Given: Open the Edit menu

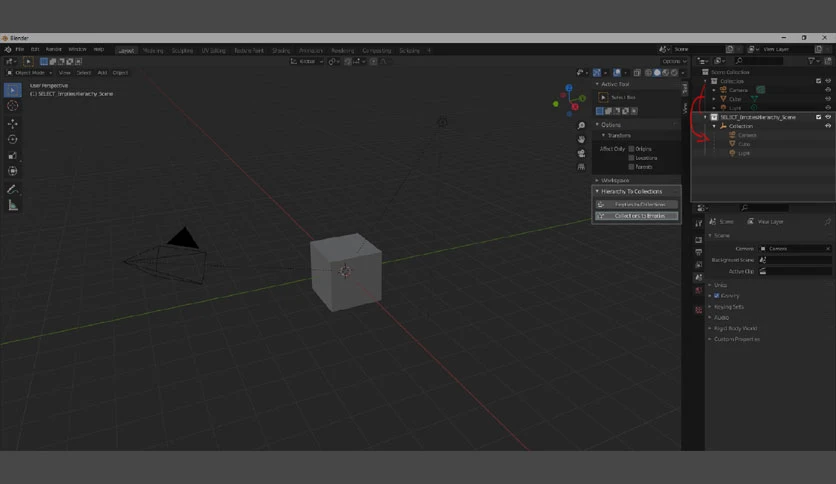Looking at the screenshot, I should click(x=35, y=50).
